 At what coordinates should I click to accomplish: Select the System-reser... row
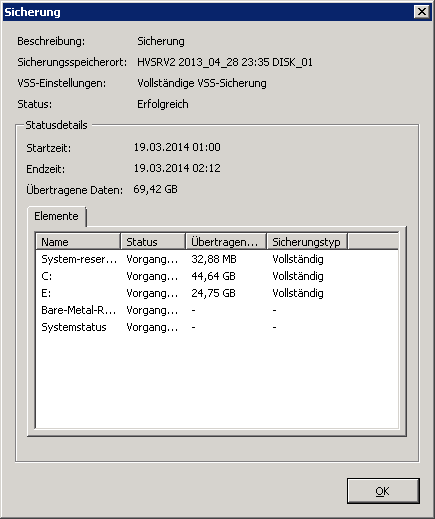coord(217,259)
